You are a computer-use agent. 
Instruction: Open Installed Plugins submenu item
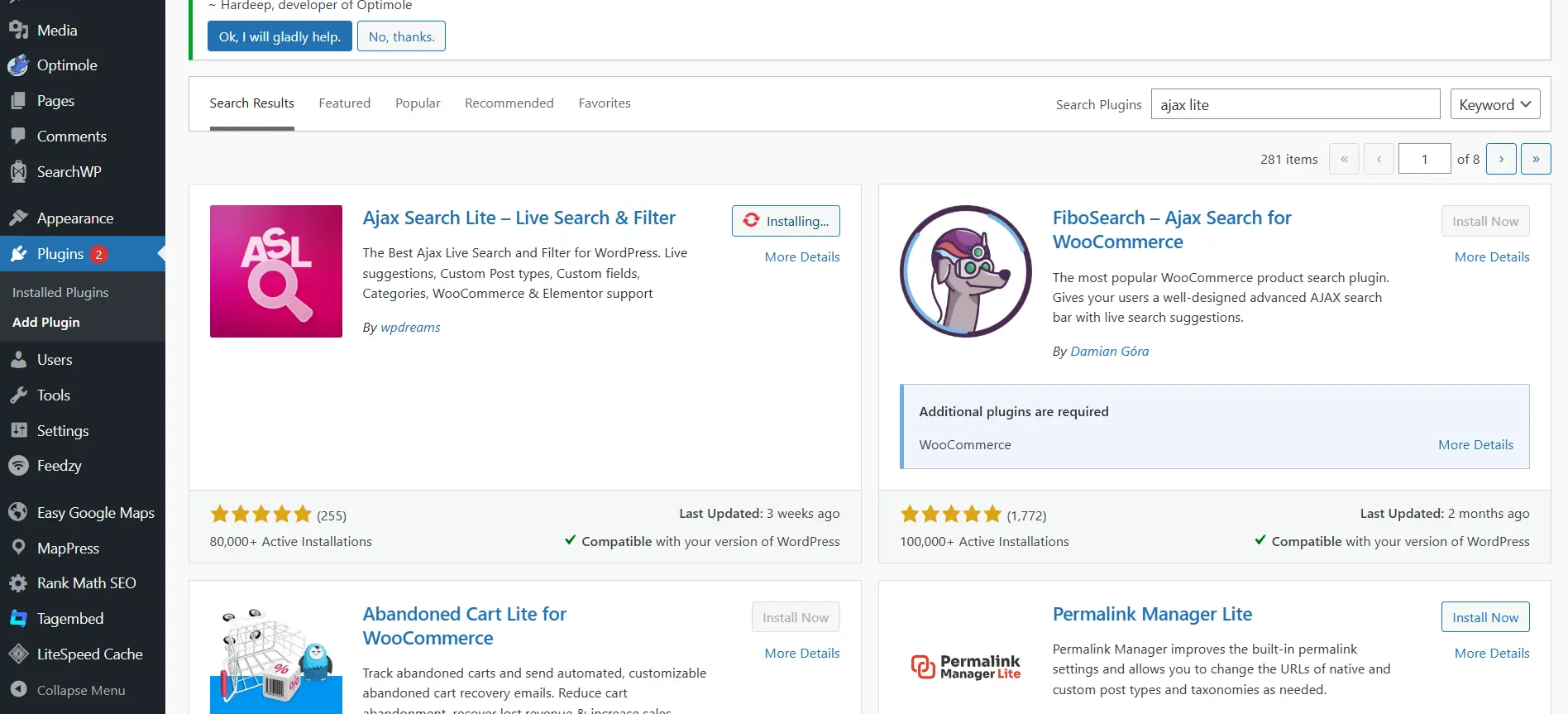coord(60,292)
